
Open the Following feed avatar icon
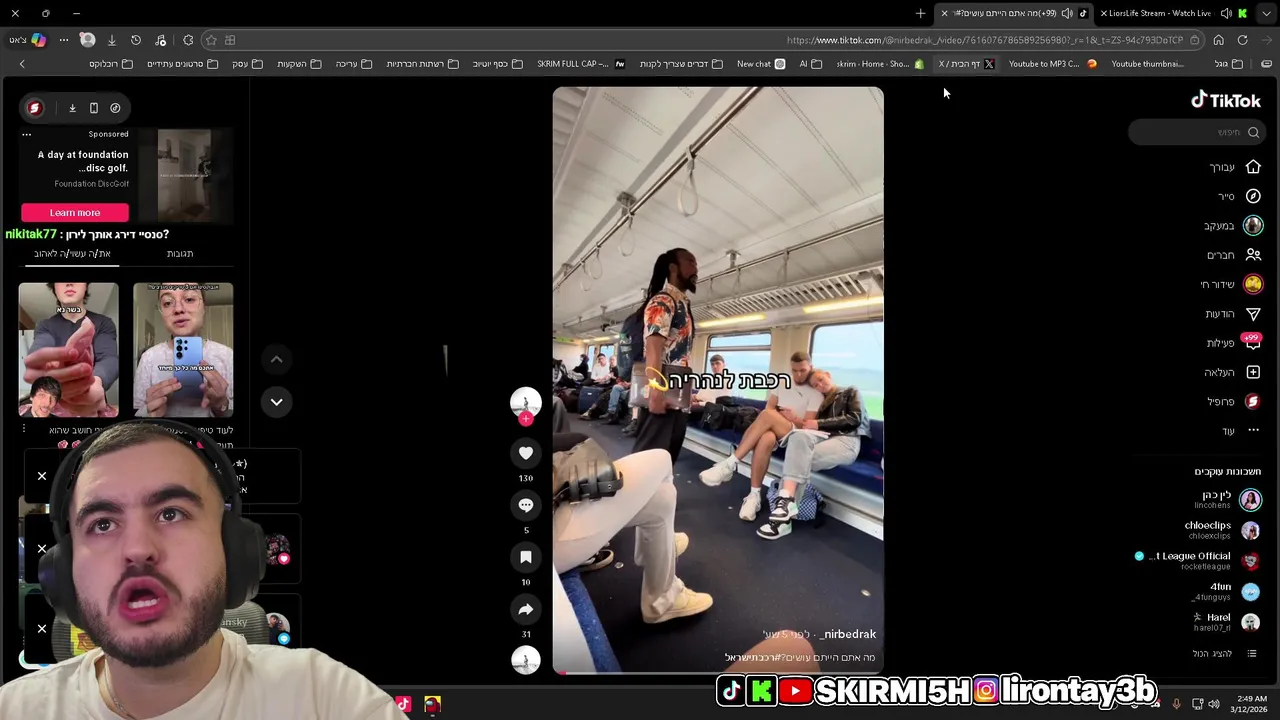pos(1253,226)
